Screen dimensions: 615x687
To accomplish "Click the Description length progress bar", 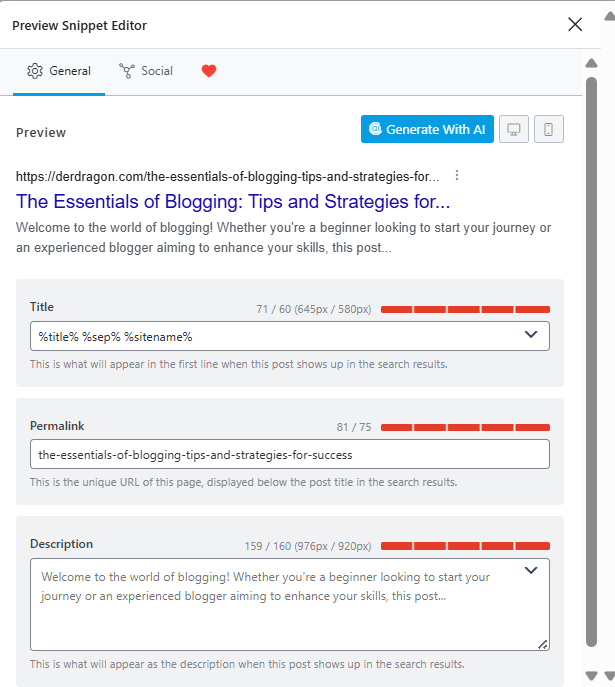I will tap(465, 546).
